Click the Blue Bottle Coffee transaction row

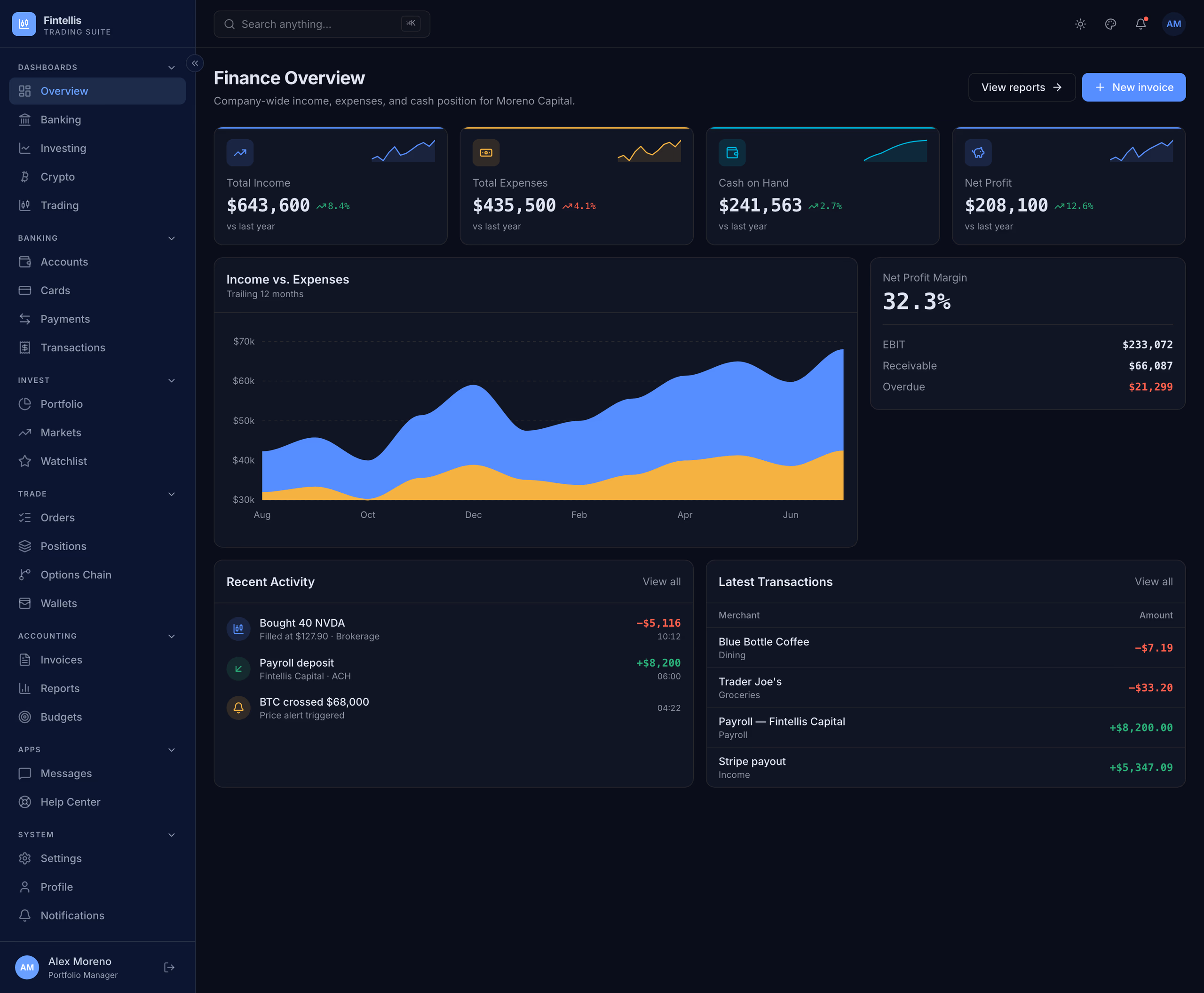coord(945,648)
